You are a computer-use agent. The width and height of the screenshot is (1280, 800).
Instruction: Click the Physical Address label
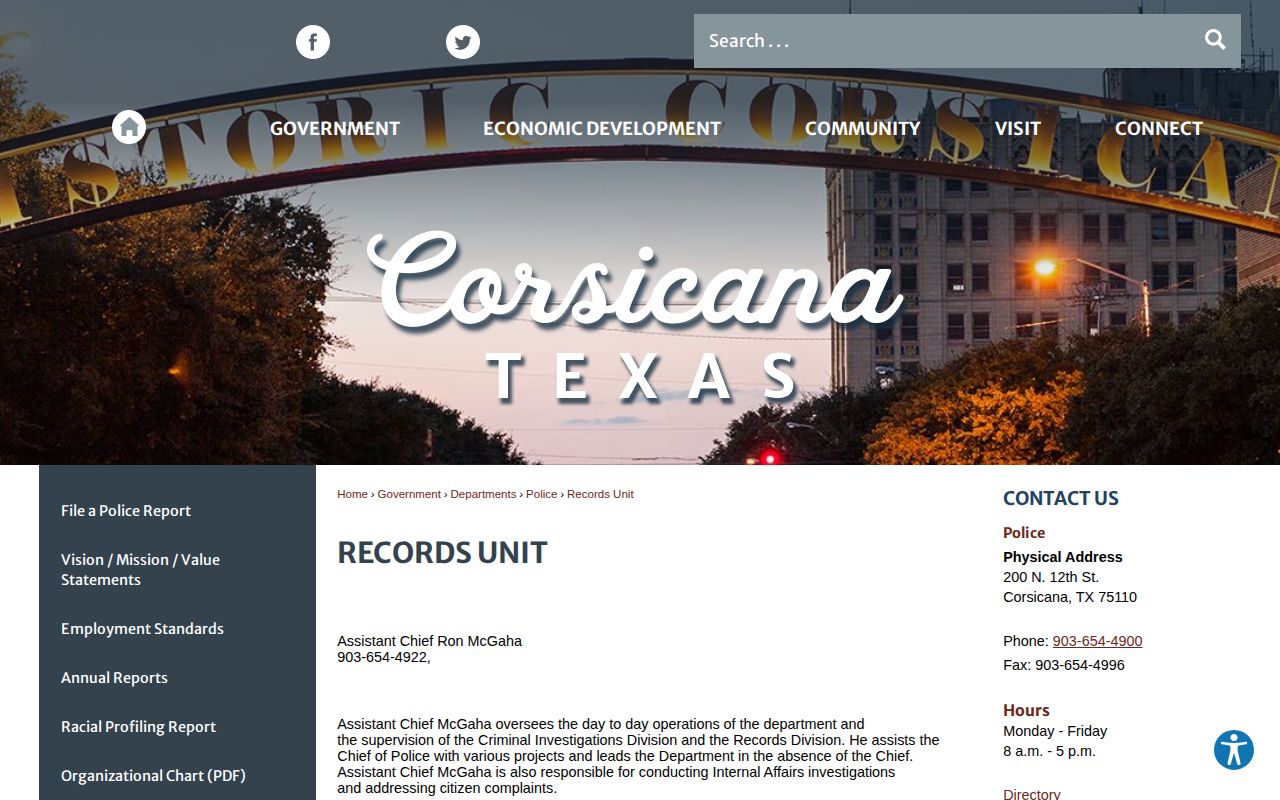pyautogui.click(x=1063, y=557)
